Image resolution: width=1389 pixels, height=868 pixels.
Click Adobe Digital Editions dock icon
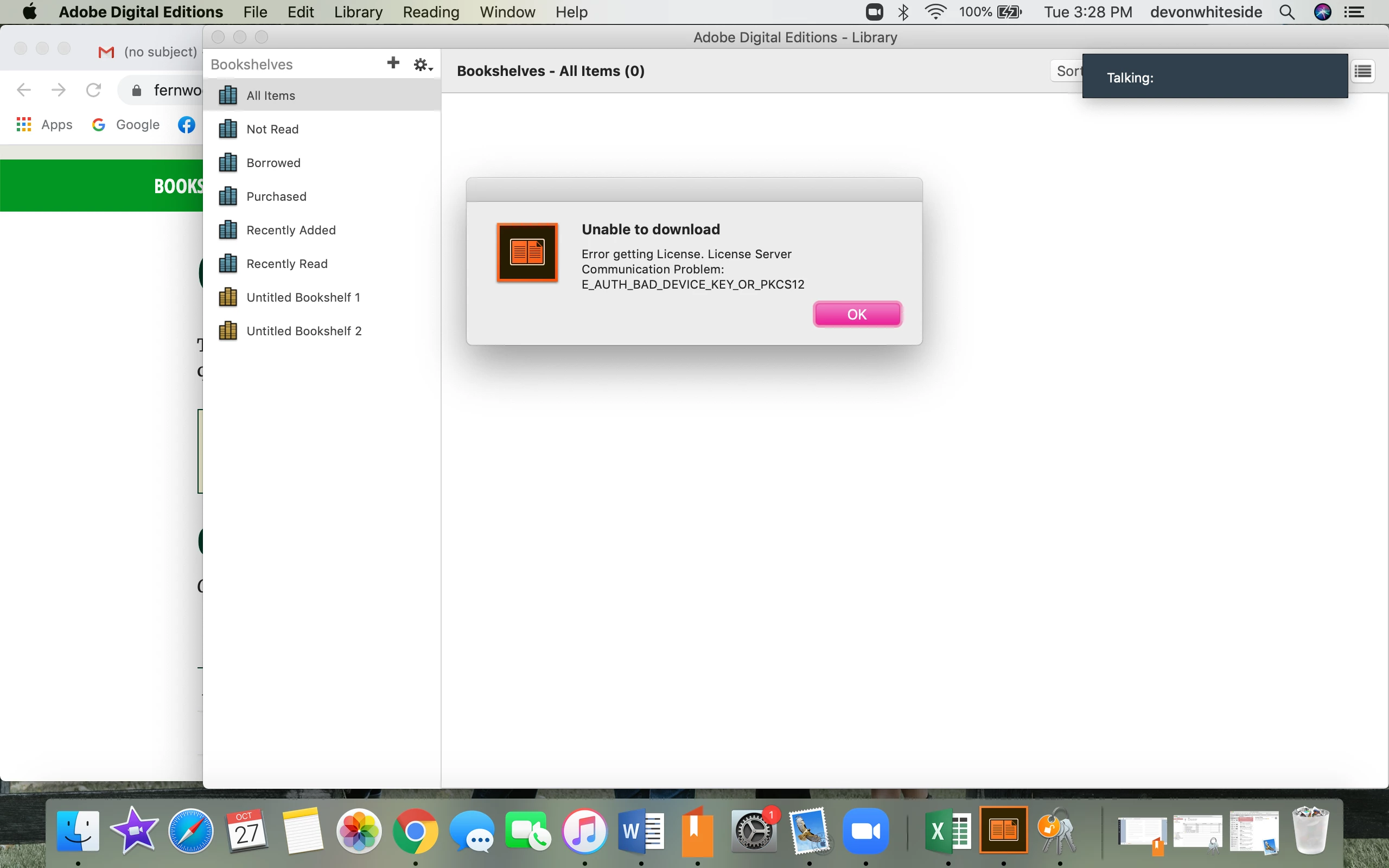(x=1003, y=830)
